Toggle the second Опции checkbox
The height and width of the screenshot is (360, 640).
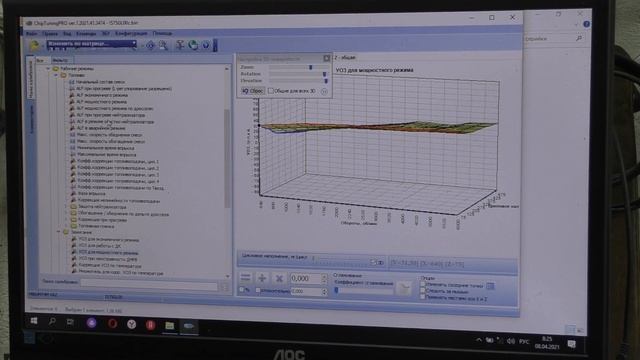(x=423, y=291)
